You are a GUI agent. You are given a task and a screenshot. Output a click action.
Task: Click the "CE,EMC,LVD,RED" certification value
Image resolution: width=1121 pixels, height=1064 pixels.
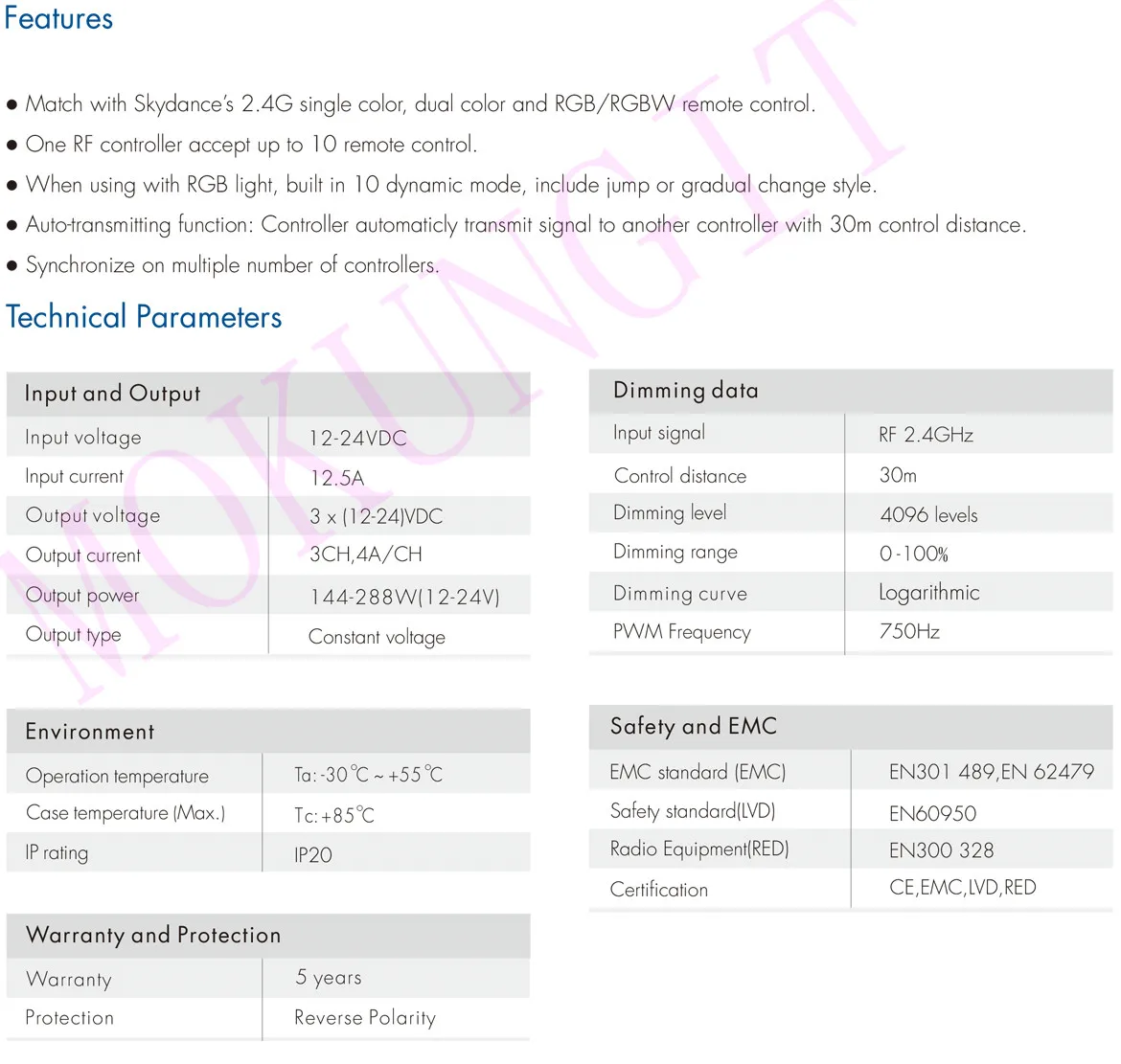tap(962, 888)
